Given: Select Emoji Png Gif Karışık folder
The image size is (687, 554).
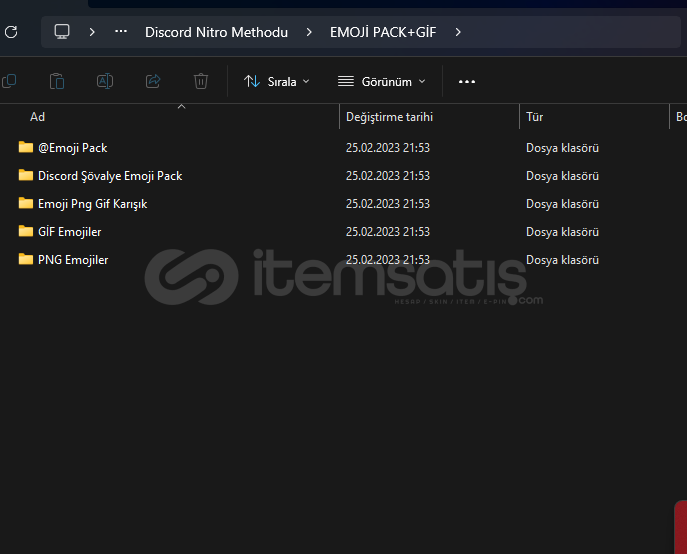Looking at the screenshot, I should click(x=92, y=204).
